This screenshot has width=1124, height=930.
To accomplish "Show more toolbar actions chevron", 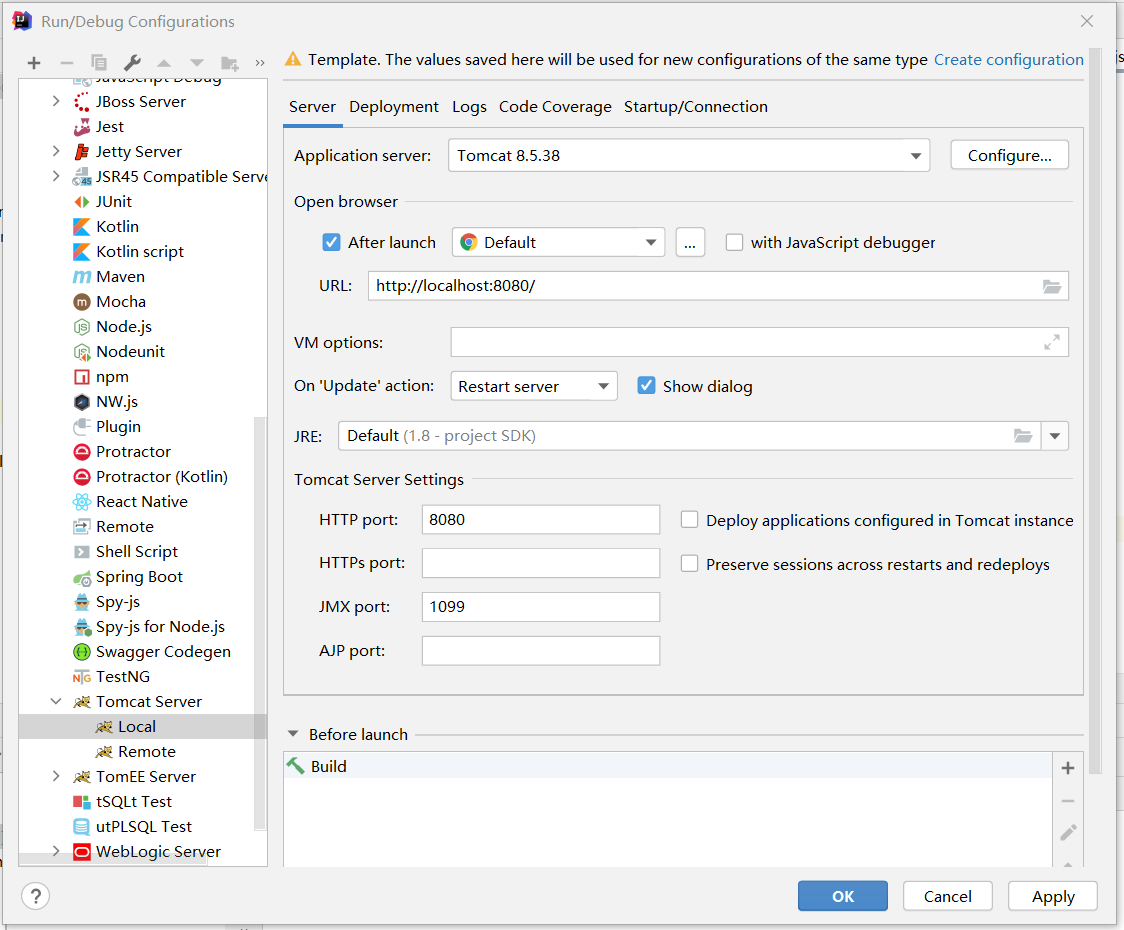I will pos(259,63).
